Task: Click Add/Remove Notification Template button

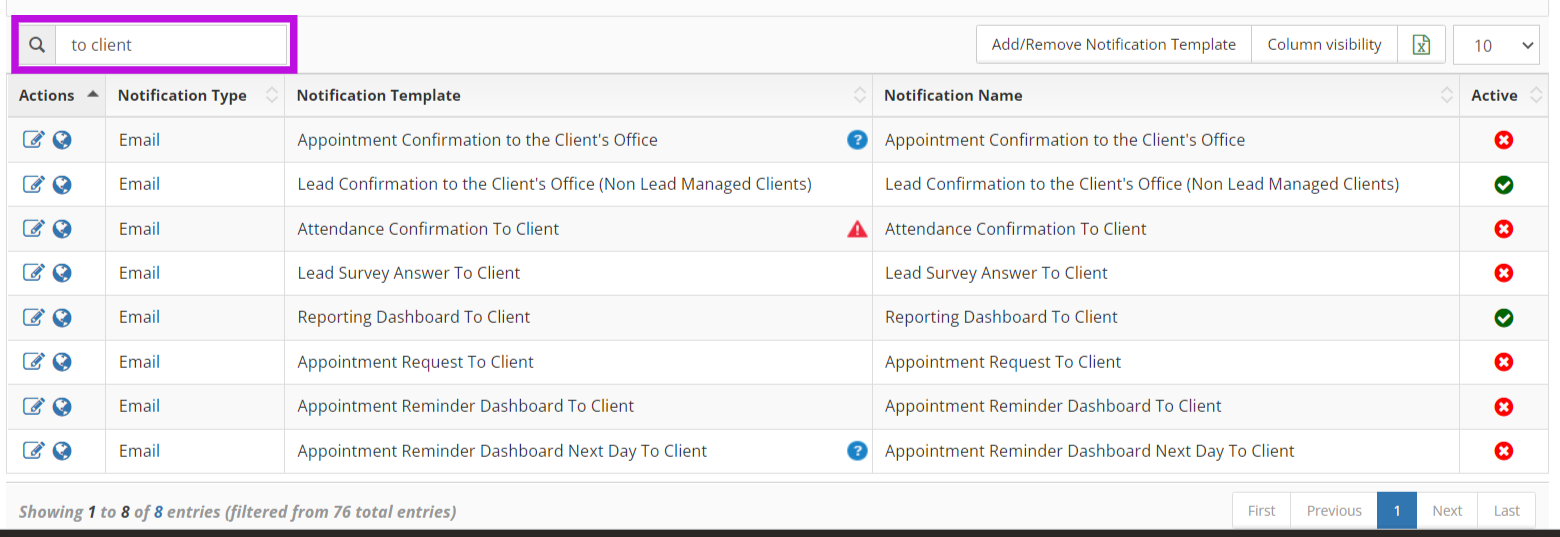Action: [x=1113, y=45]
